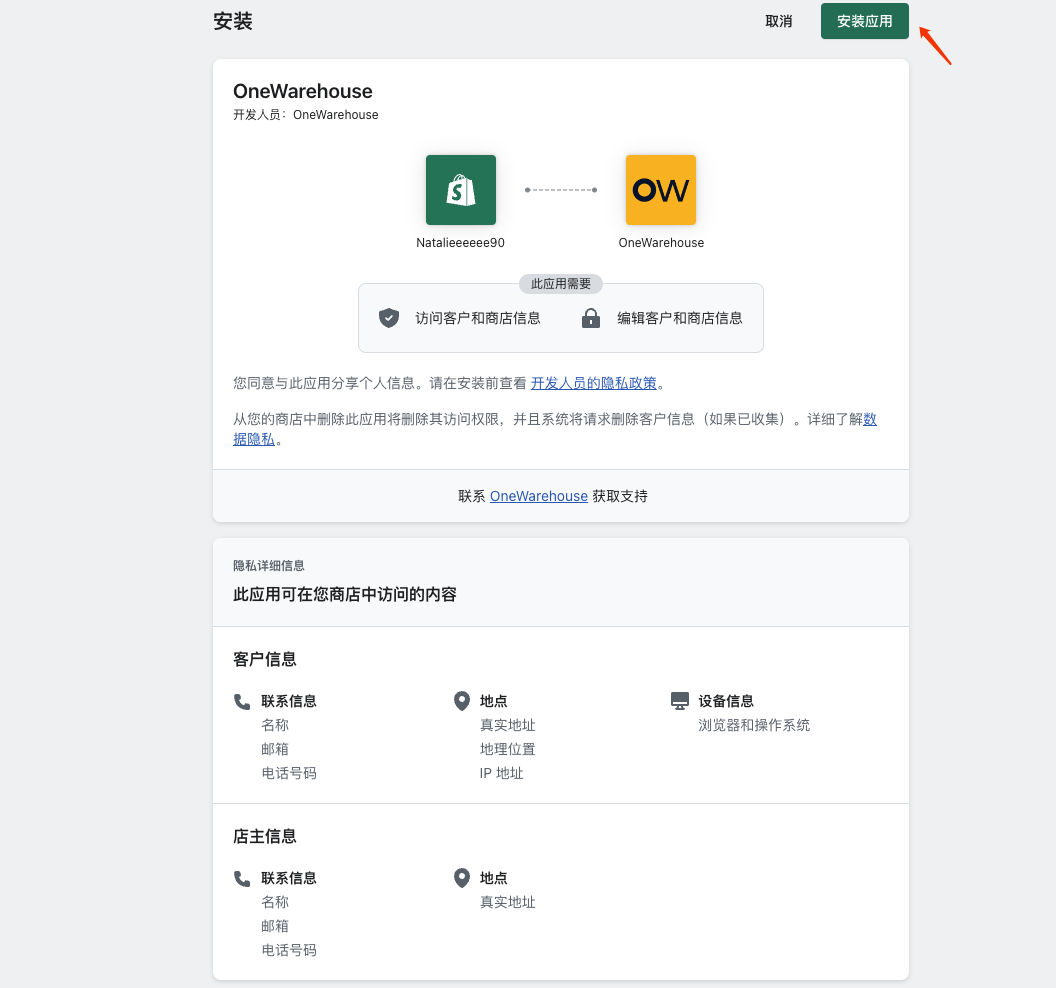The width and height of the screenshot is (1056, 988).
Task: Click location pin icon under 店主信息
Action: [x=461, y=878]
